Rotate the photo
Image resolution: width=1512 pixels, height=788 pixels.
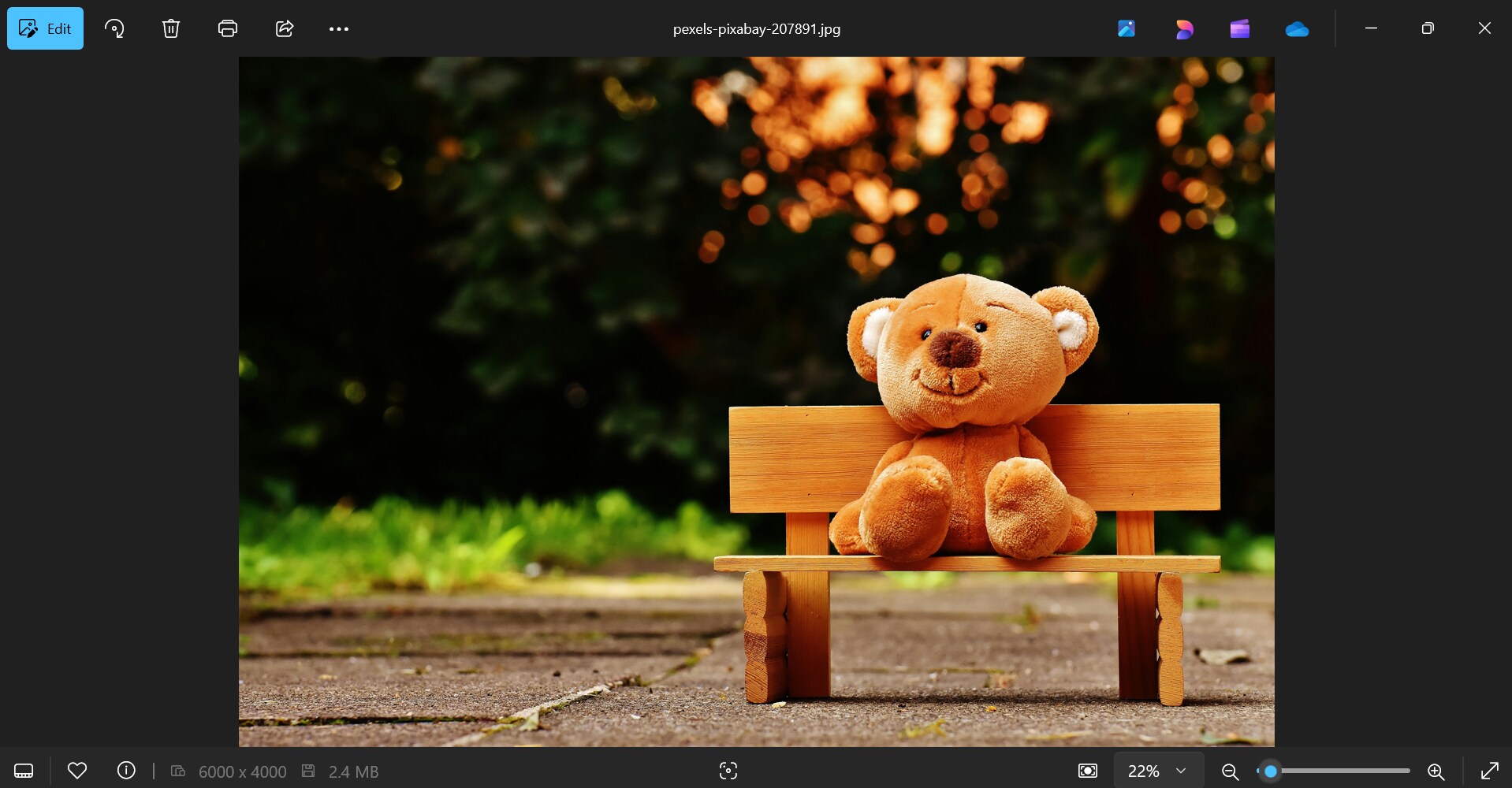pos(114,29)
